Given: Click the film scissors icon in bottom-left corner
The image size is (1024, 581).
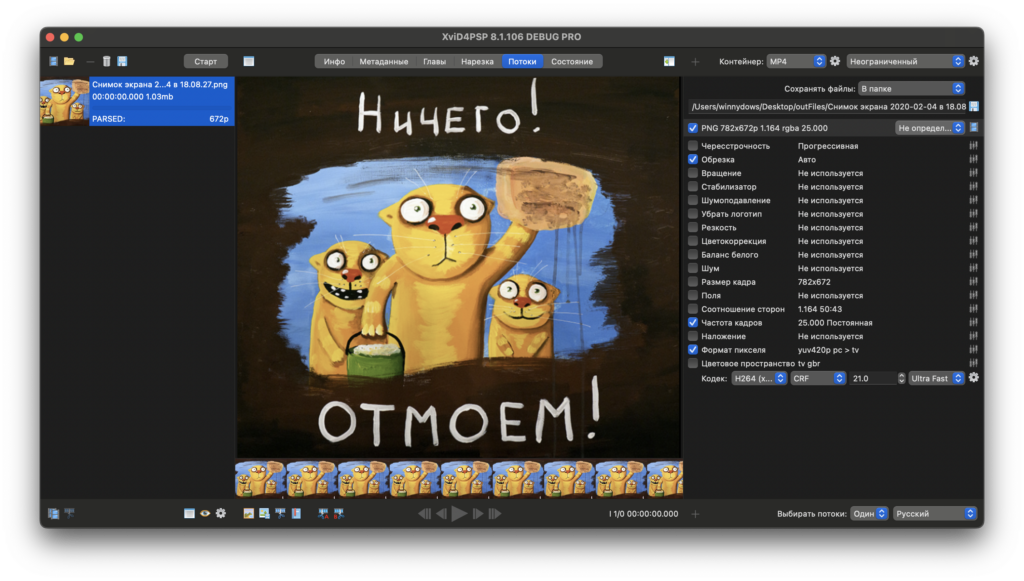Looking at the screenshot, I should point(69,514).
